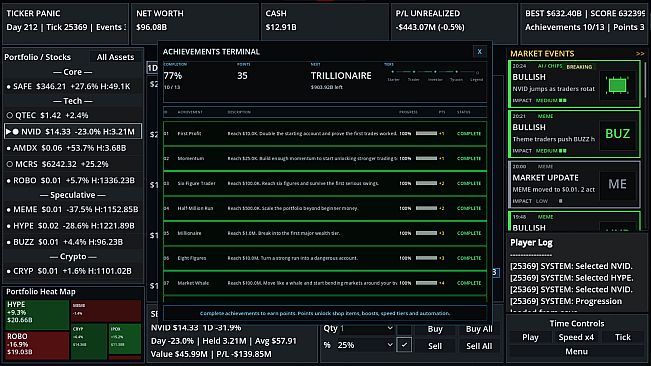Click COMPLETE status of First Profit row
The width and height of the screenshot is (651, 366).
469,134
